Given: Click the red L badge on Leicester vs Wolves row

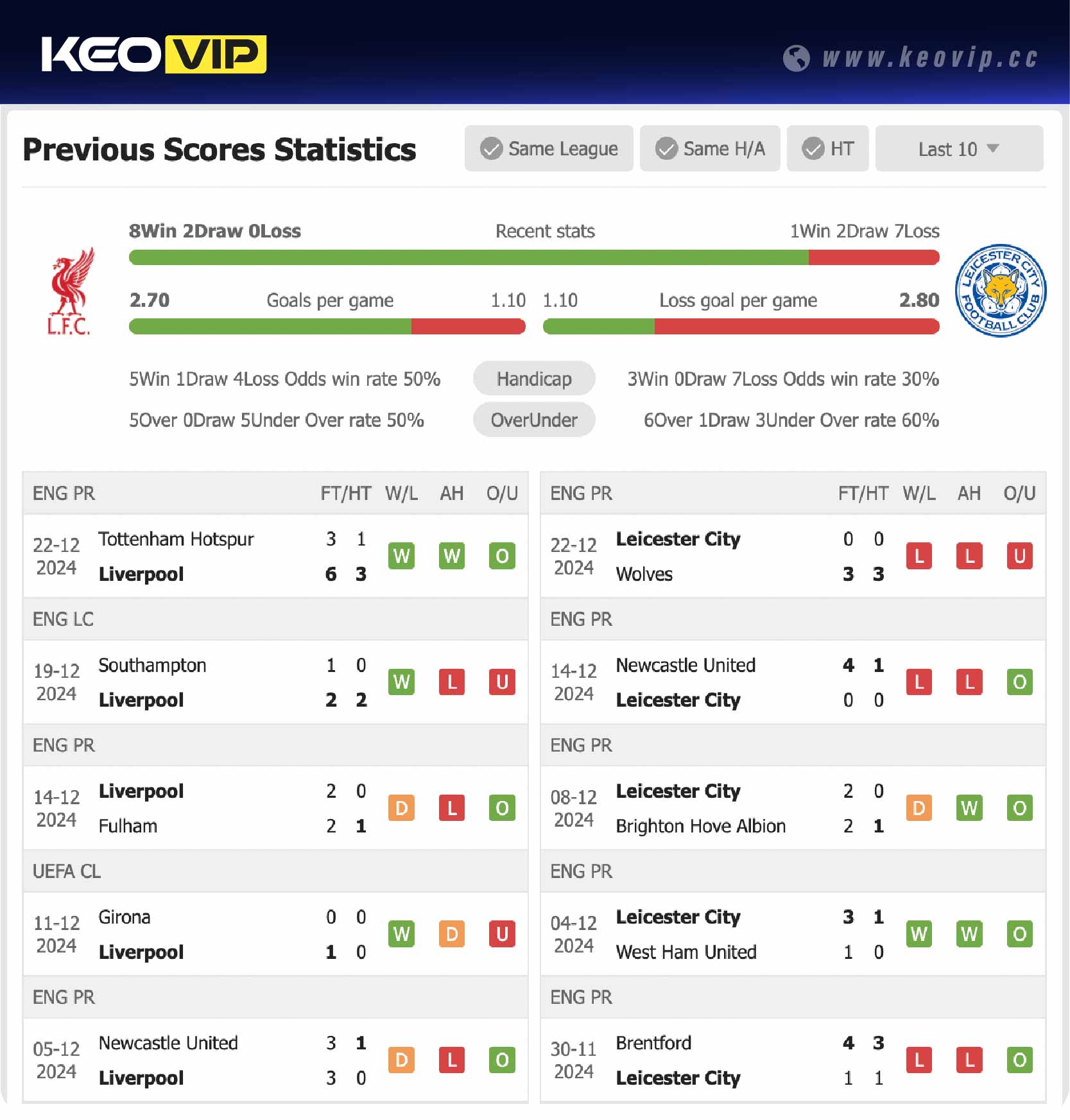Looking at the screenshot, I should [x=919, y=556].
